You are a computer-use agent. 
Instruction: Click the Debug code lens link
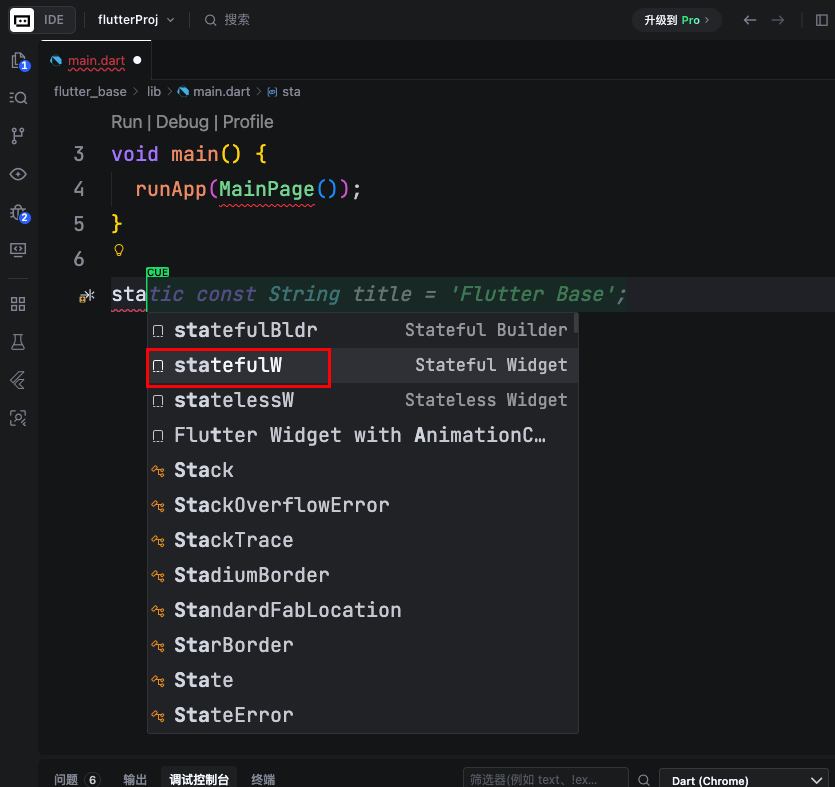point(181,122)
